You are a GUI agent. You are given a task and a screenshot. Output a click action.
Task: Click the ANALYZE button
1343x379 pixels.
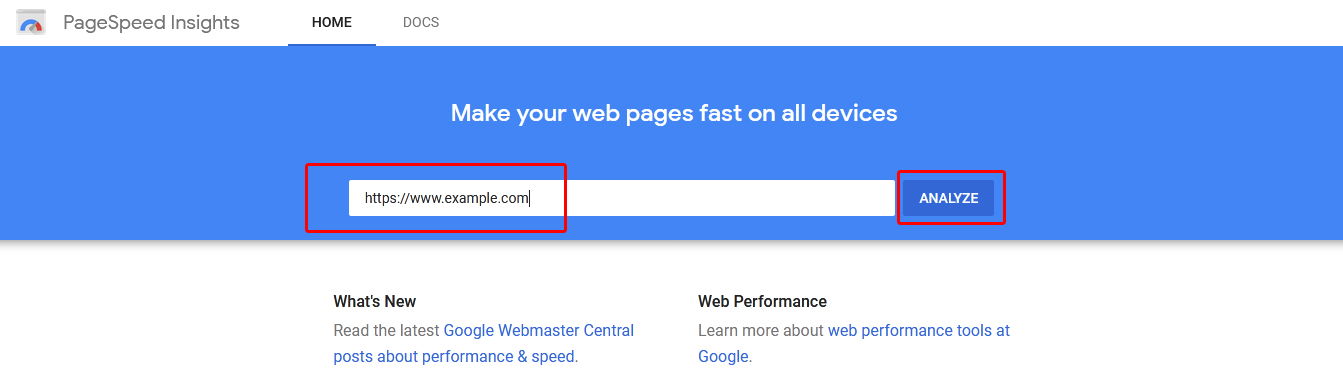pyautogui.click(x=949, y=198)
